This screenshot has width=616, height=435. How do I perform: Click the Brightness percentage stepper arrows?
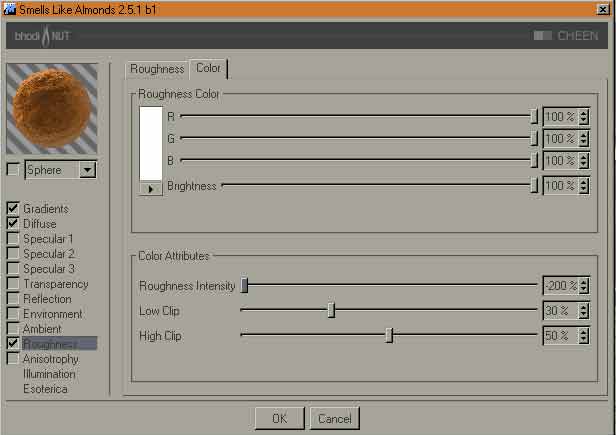point(584,186)
